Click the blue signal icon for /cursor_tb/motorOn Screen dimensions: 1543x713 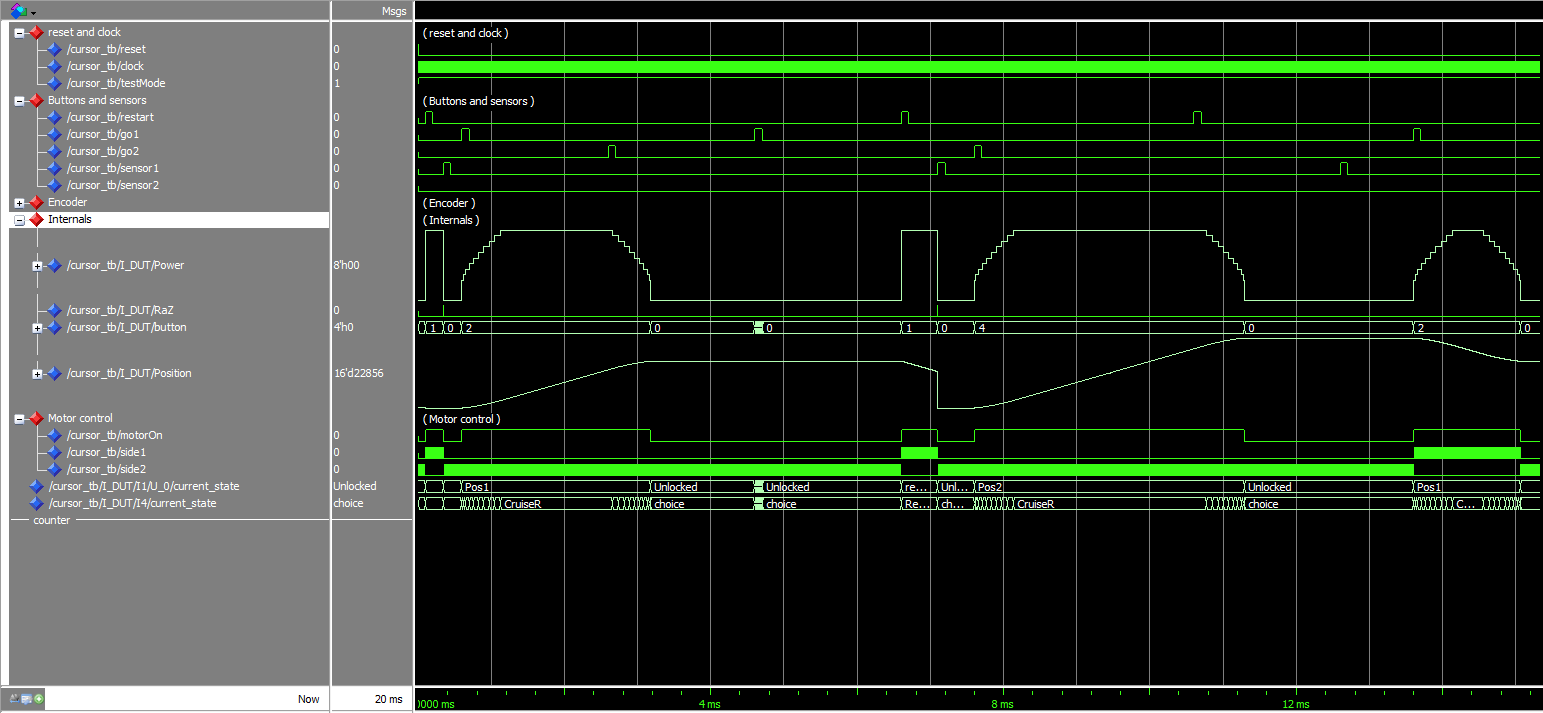tap(55, 436)
